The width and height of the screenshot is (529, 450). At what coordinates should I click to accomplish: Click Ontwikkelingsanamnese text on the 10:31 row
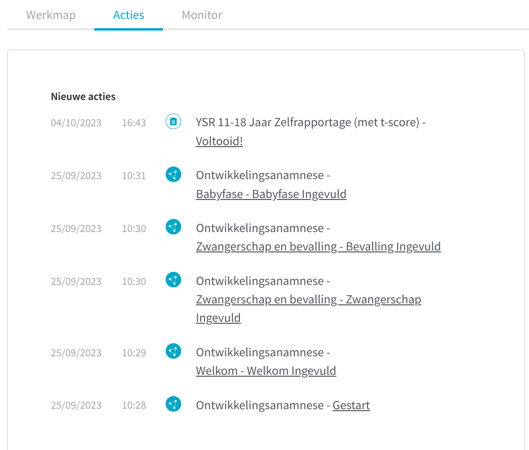click(x=260, y=175)
